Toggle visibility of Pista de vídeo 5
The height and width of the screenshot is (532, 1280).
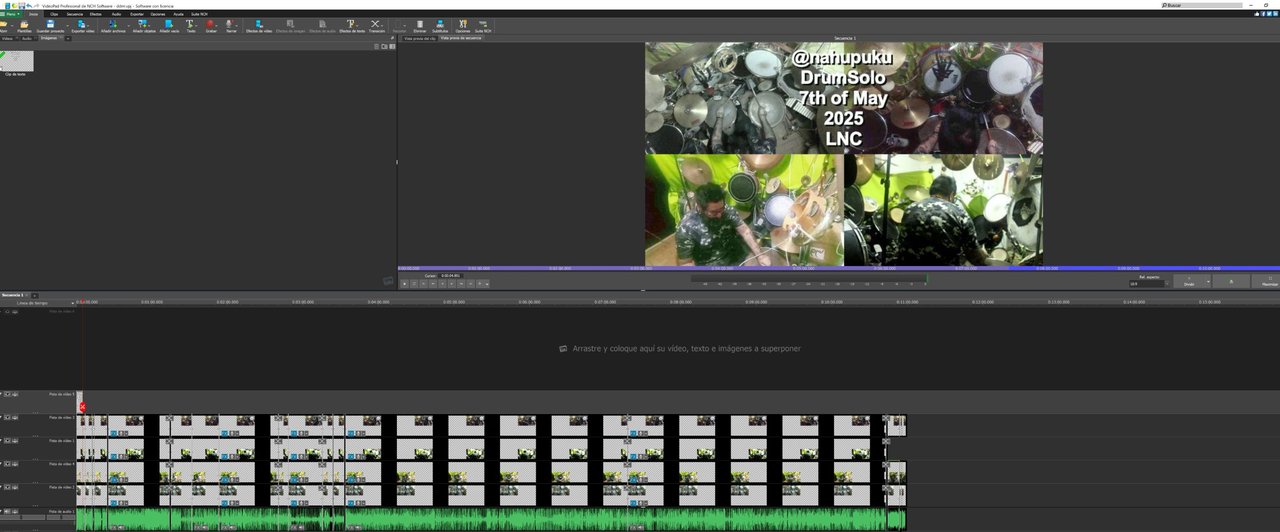7,394
